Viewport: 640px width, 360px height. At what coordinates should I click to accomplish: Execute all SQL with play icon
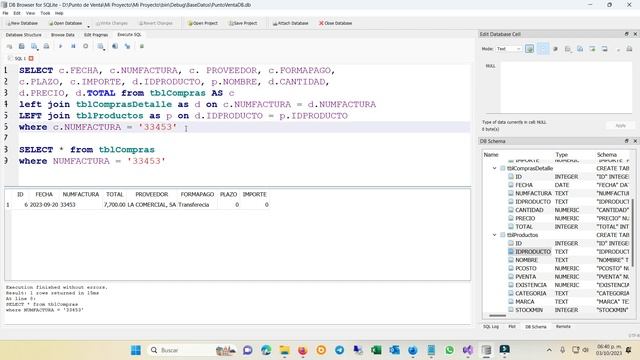(60, 47)
